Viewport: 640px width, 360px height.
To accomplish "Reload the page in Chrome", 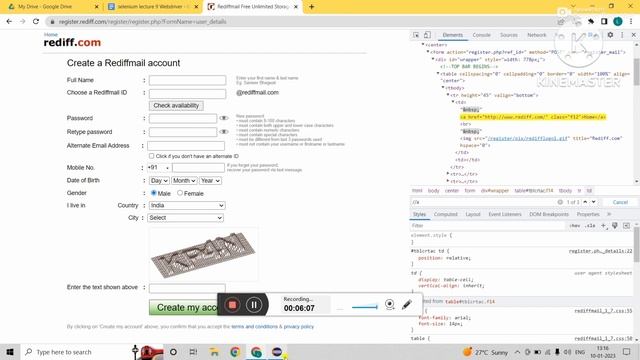I will click(x=36, y=21).
